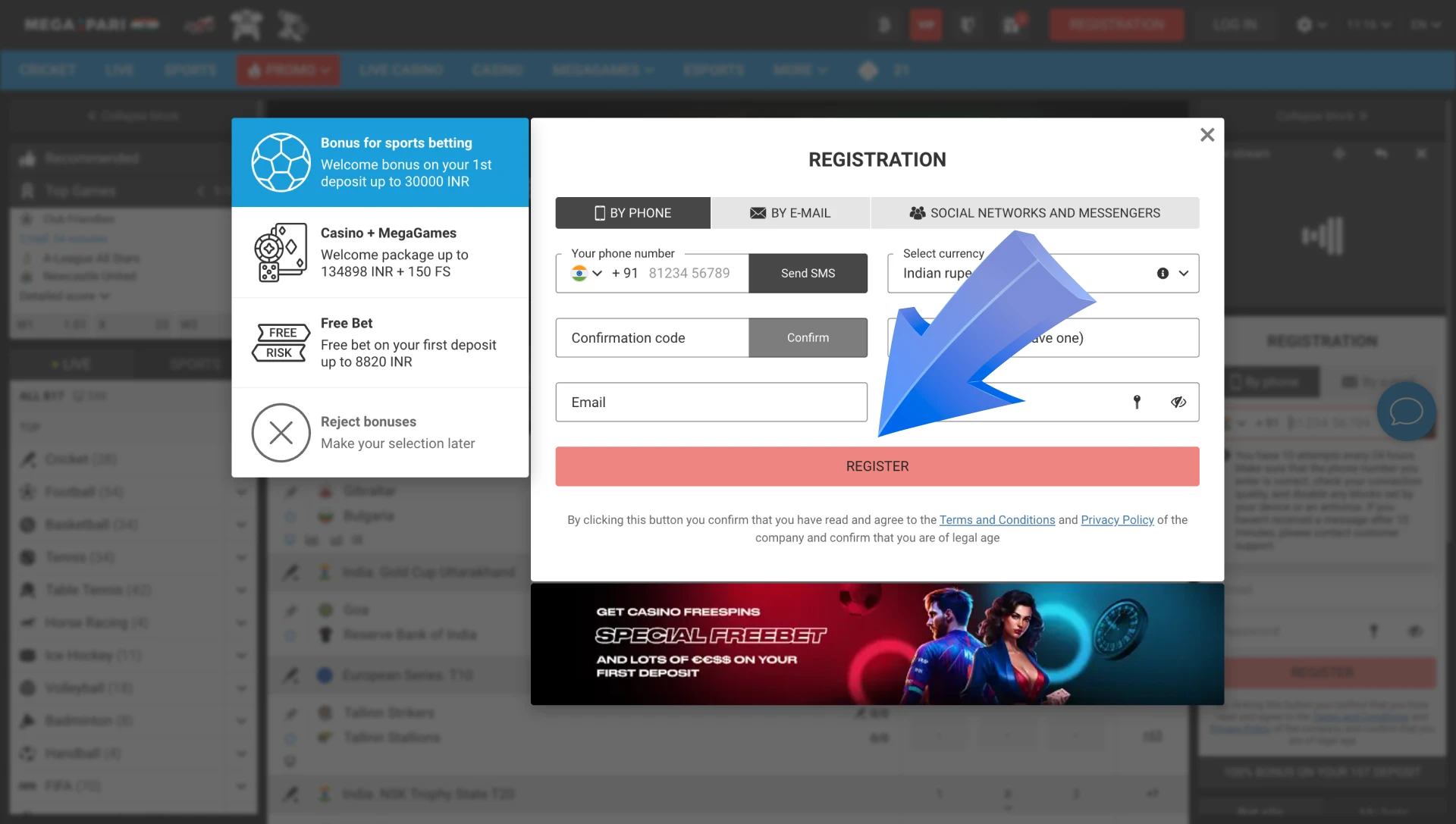This screenshot has height=824, width=1456.
Task: Click the pink REGISTER button
Action: coord(877,467)
